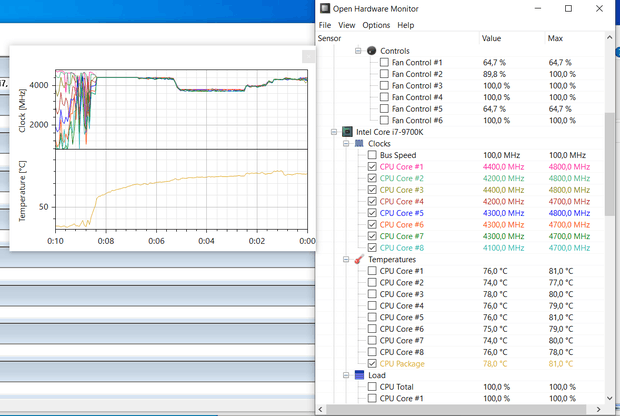Viewport: 620px width, 416px height.
Task: Uncheck the CPU Core #1 clock checkbox
Action: click(373, 166)
